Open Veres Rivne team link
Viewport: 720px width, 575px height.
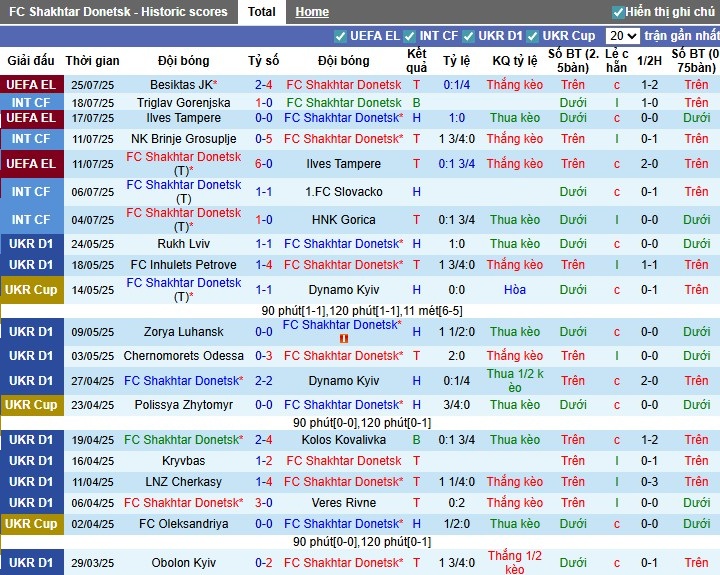pos(343,503)
